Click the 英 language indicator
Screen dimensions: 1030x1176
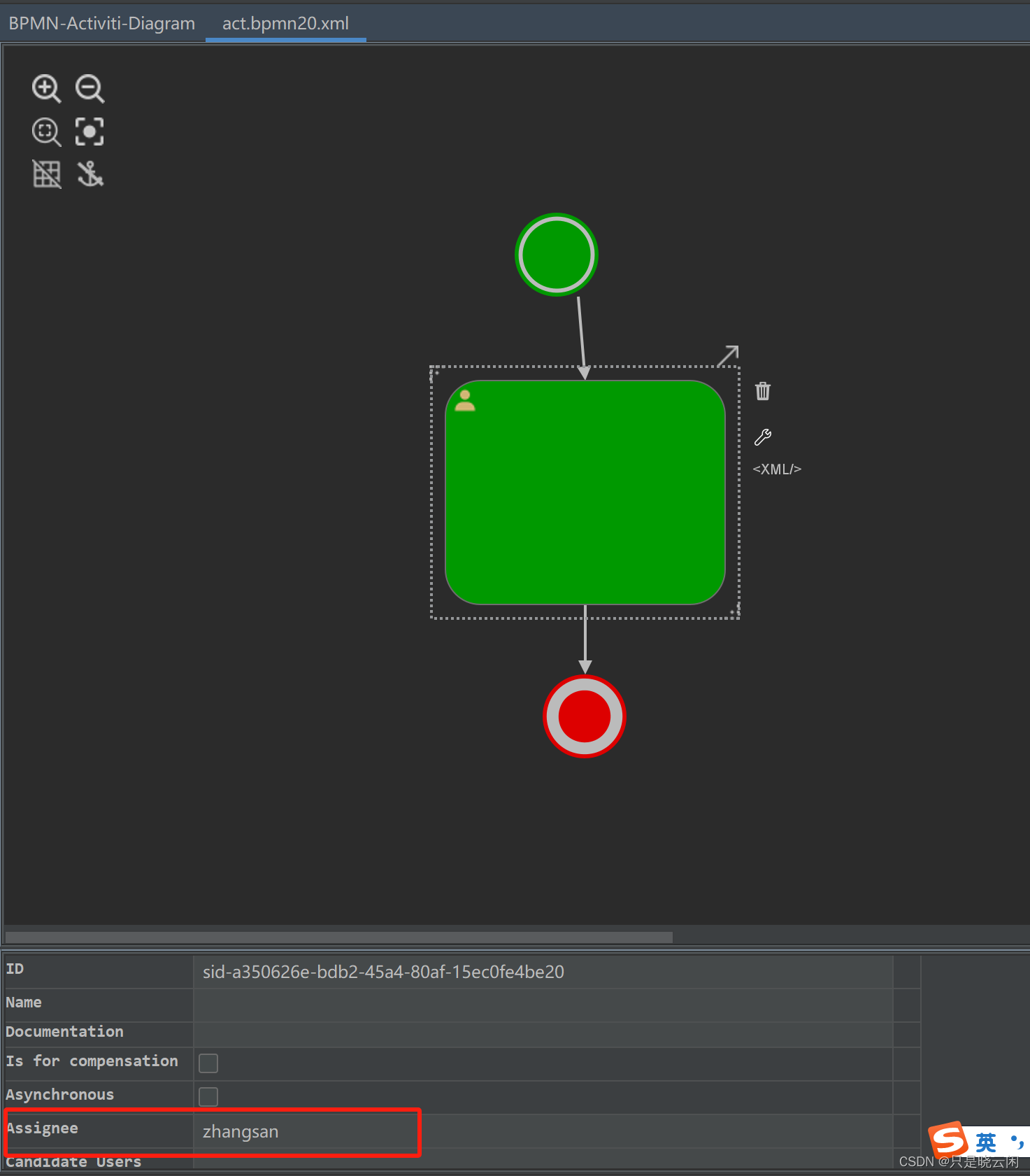point(986,1142)
